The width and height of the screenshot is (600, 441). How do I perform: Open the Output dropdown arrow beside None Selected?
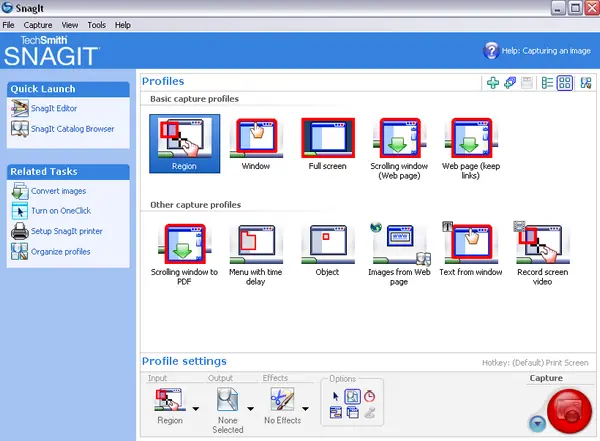250,409
